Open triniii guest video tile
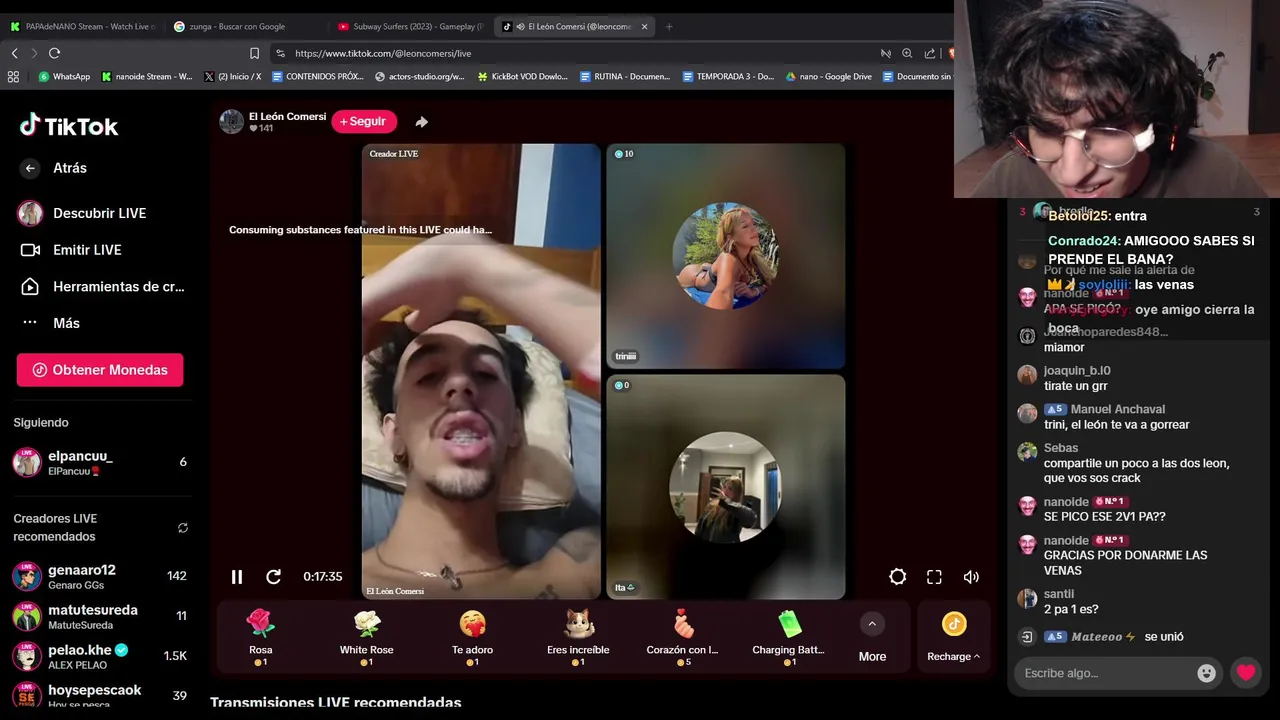 (x=726, y=256)
